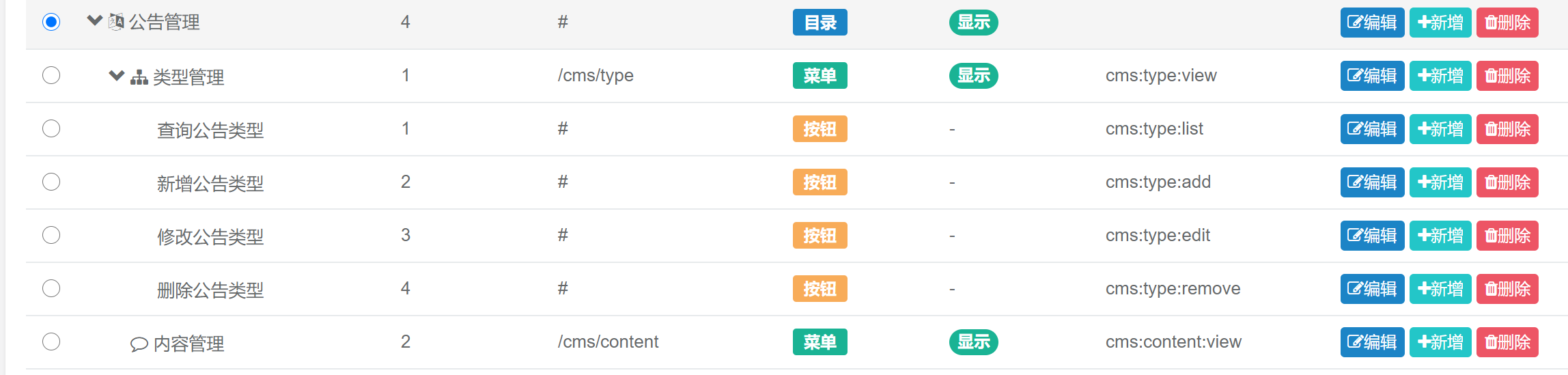Collapse the 类型管理 subtree chevron
The image size is (1568, 375).
click(117, 75)
